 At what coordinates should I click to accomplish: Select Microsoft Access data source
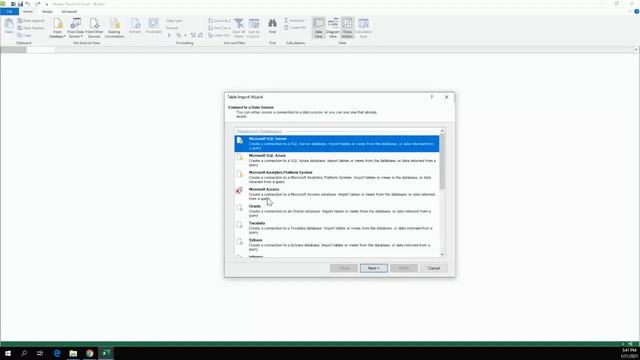pyautogui.click(x=337, y=194)
